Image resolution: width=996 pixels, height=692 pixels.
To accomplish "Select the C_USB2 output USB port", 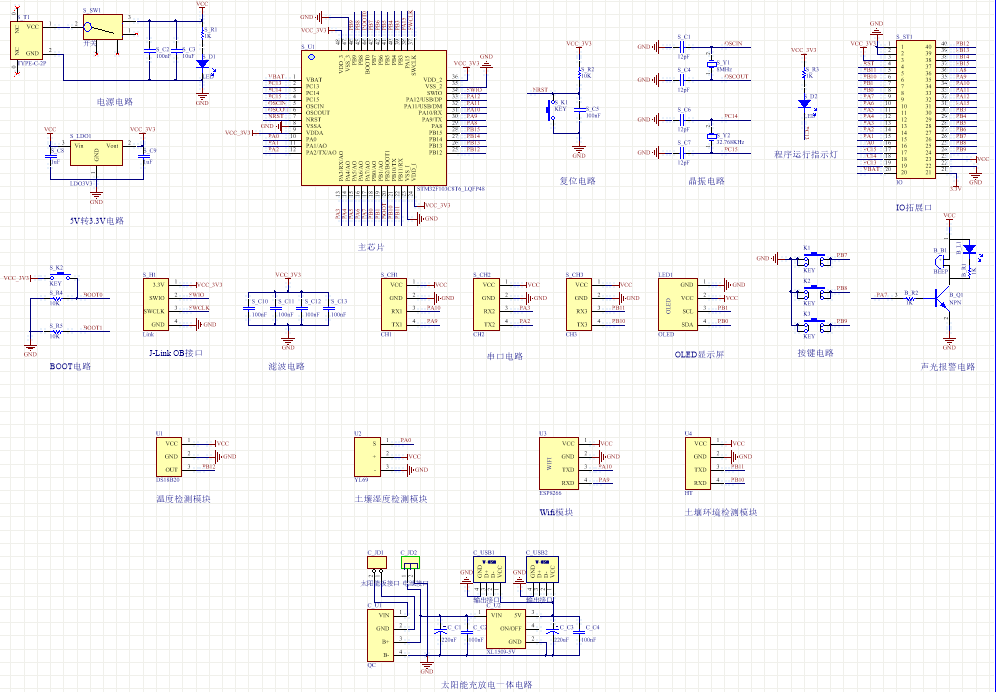I will 542,569.
